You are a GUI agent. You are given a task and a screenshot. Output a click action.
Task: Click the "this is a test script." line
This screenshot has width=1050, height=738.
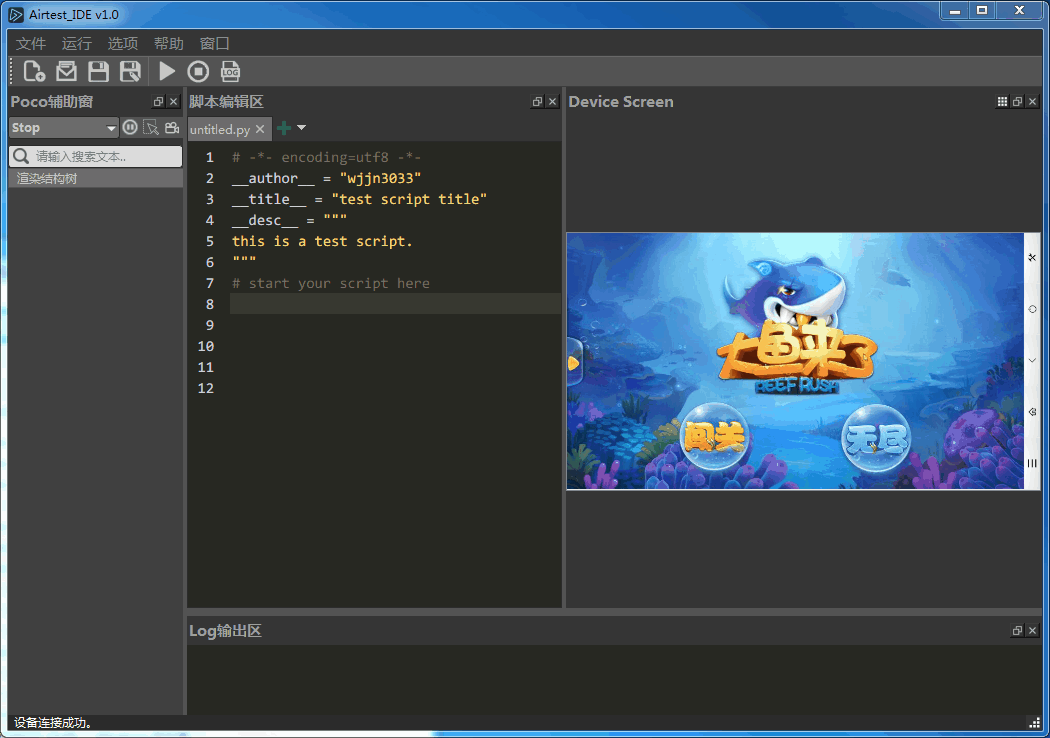point(322,241)
